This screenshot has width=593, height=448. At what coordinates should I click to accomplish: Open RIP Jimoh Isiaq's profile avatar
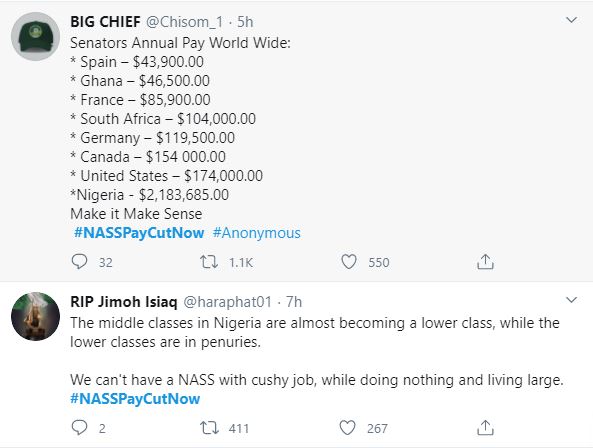[x=35, y=316]
